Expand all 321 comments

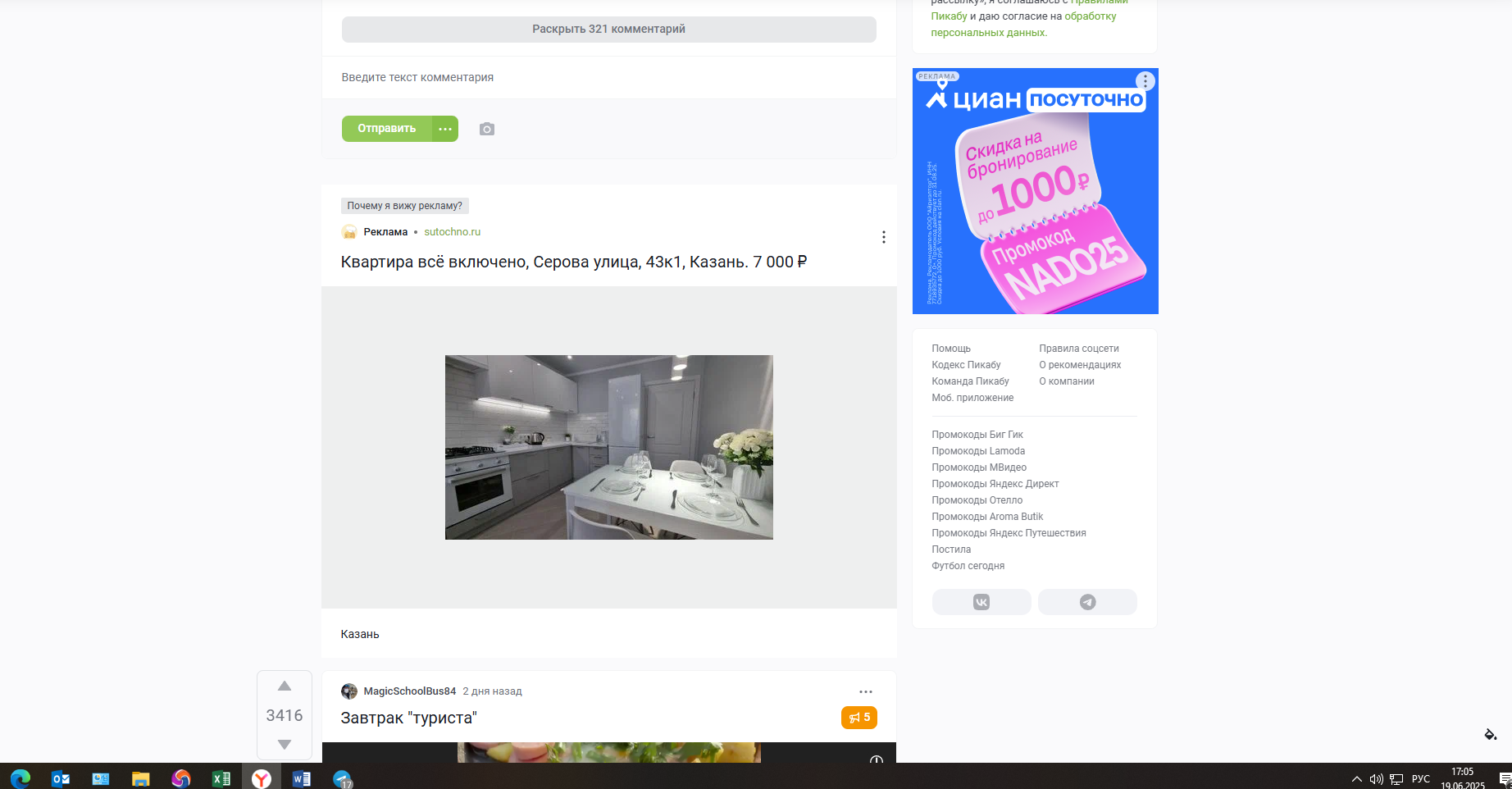click(x=608, y=30)
